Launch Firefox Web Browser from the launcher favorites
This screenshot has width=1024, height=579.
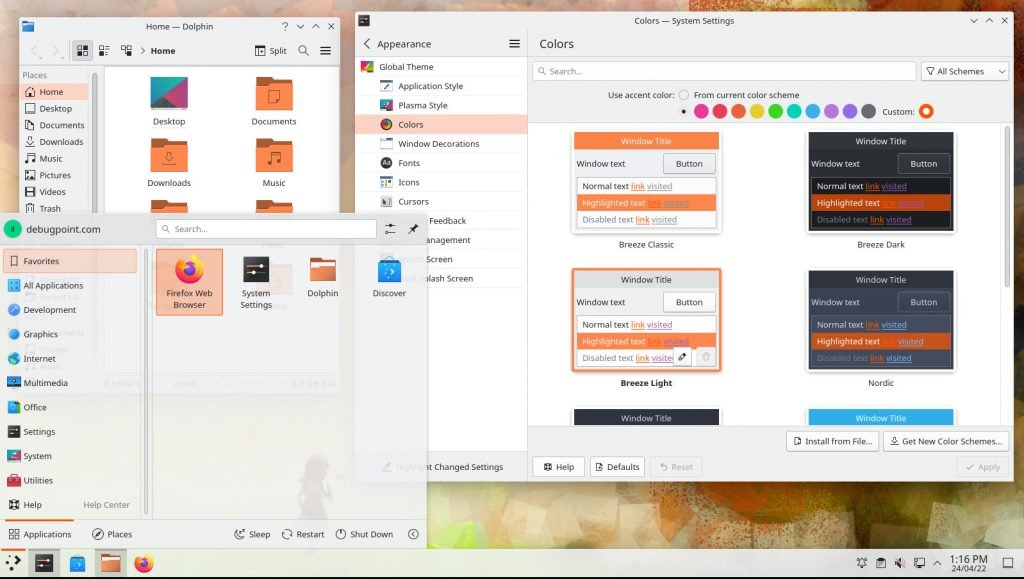point(189,282)
